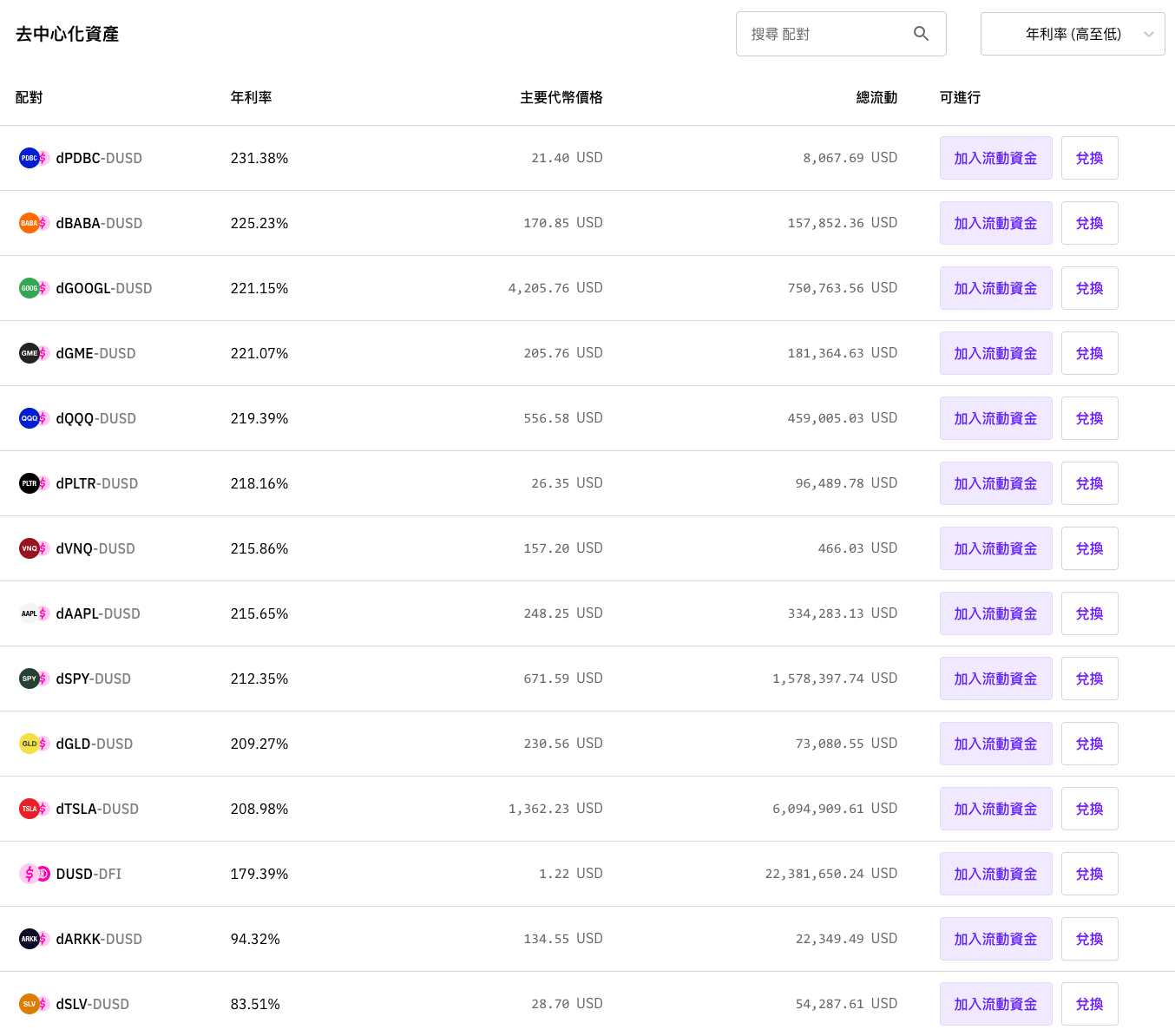Swap on the dSLV-DUSD row
This screenshot has width=1175, height=1036.
pyautogui.click(x=1089, y=1004)
